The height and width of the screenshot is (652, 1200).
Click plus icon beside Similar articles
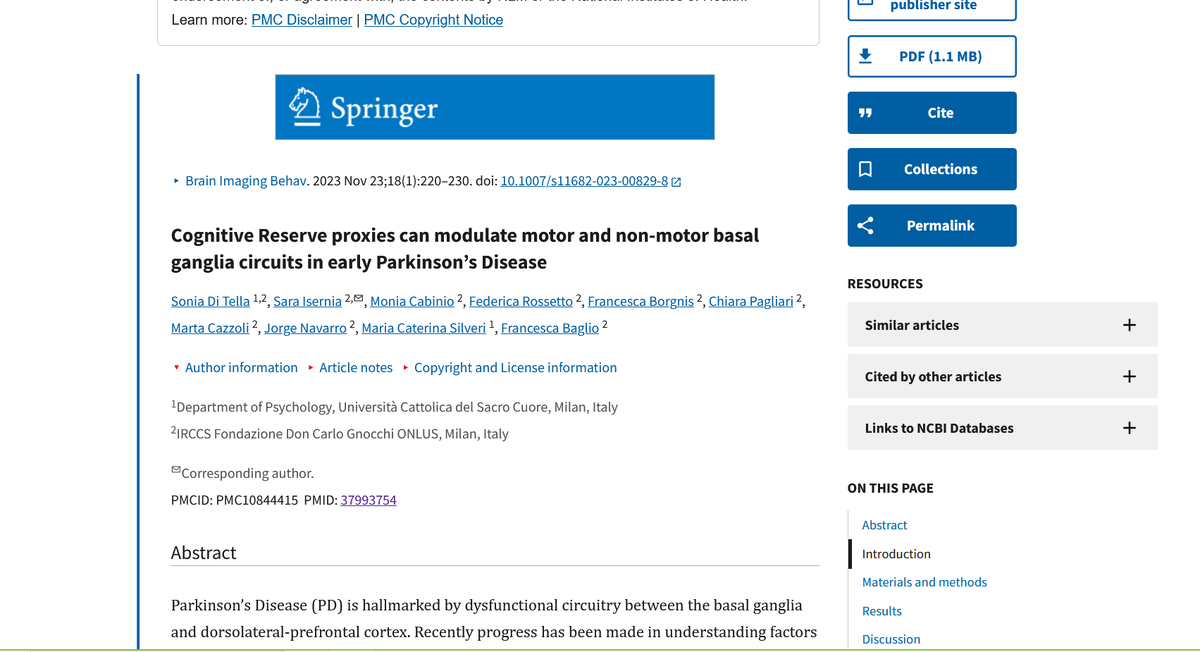click(x=1129, y=325)
